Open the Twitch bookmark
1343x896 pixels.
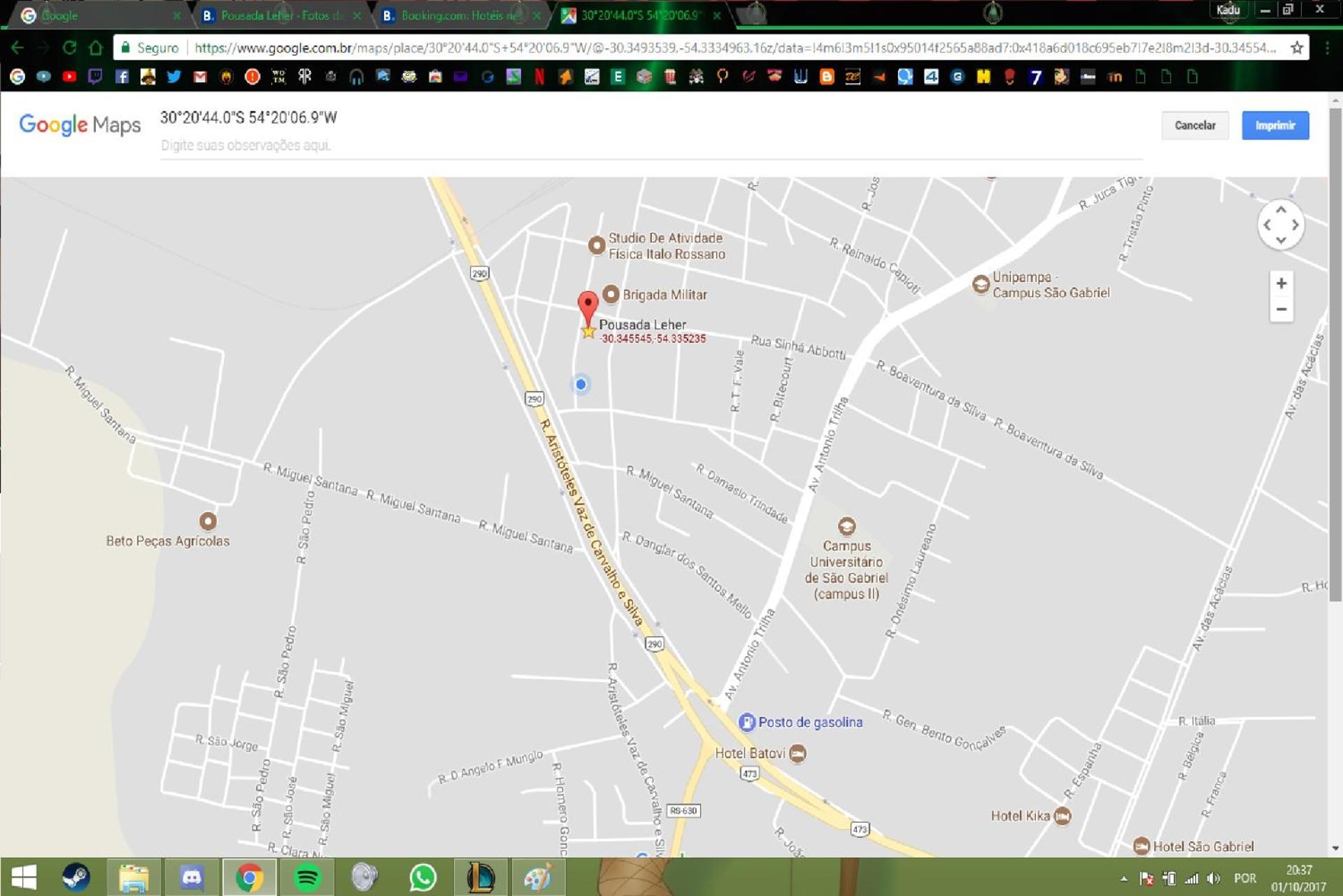tap(95, 77)
